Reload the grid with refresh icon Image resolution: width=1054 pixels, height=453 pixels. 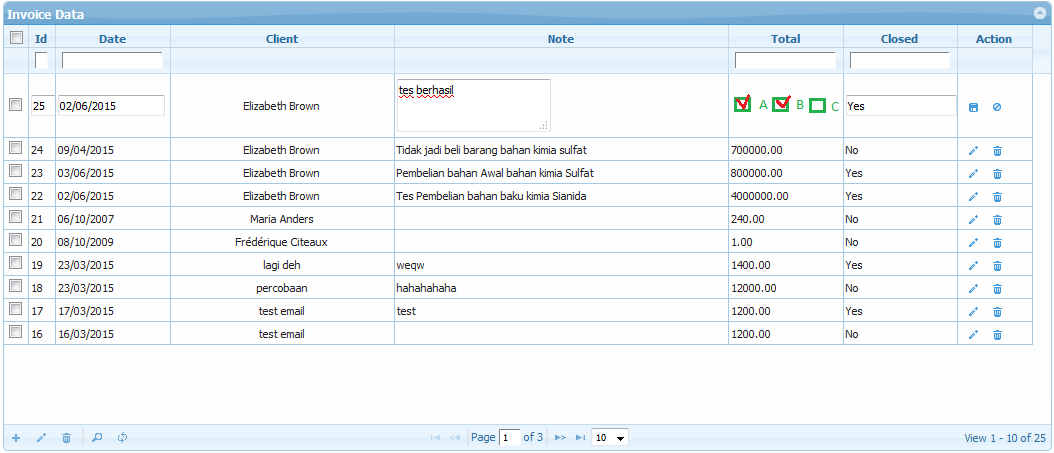click(122, 438)
